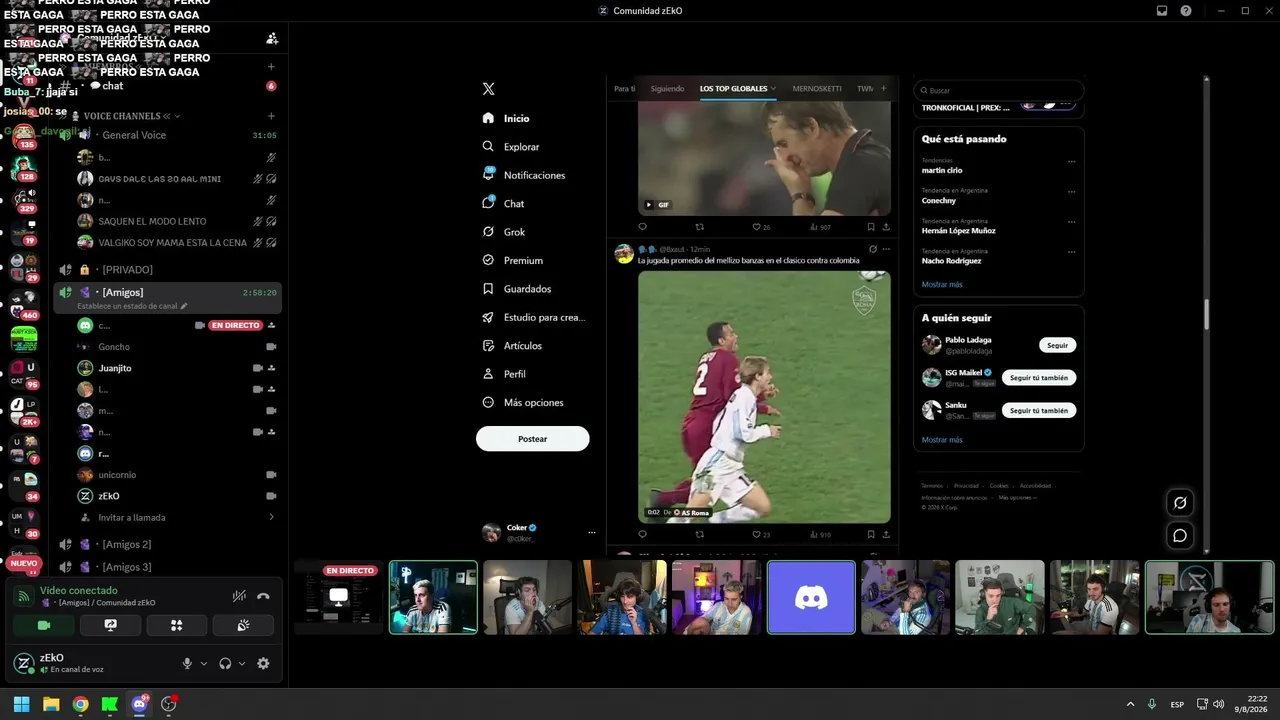The height and width of the screenshot is (720, 1280).
Task: Open the EN DIRECTO stream thumbnail
Action: pos(338,597)
